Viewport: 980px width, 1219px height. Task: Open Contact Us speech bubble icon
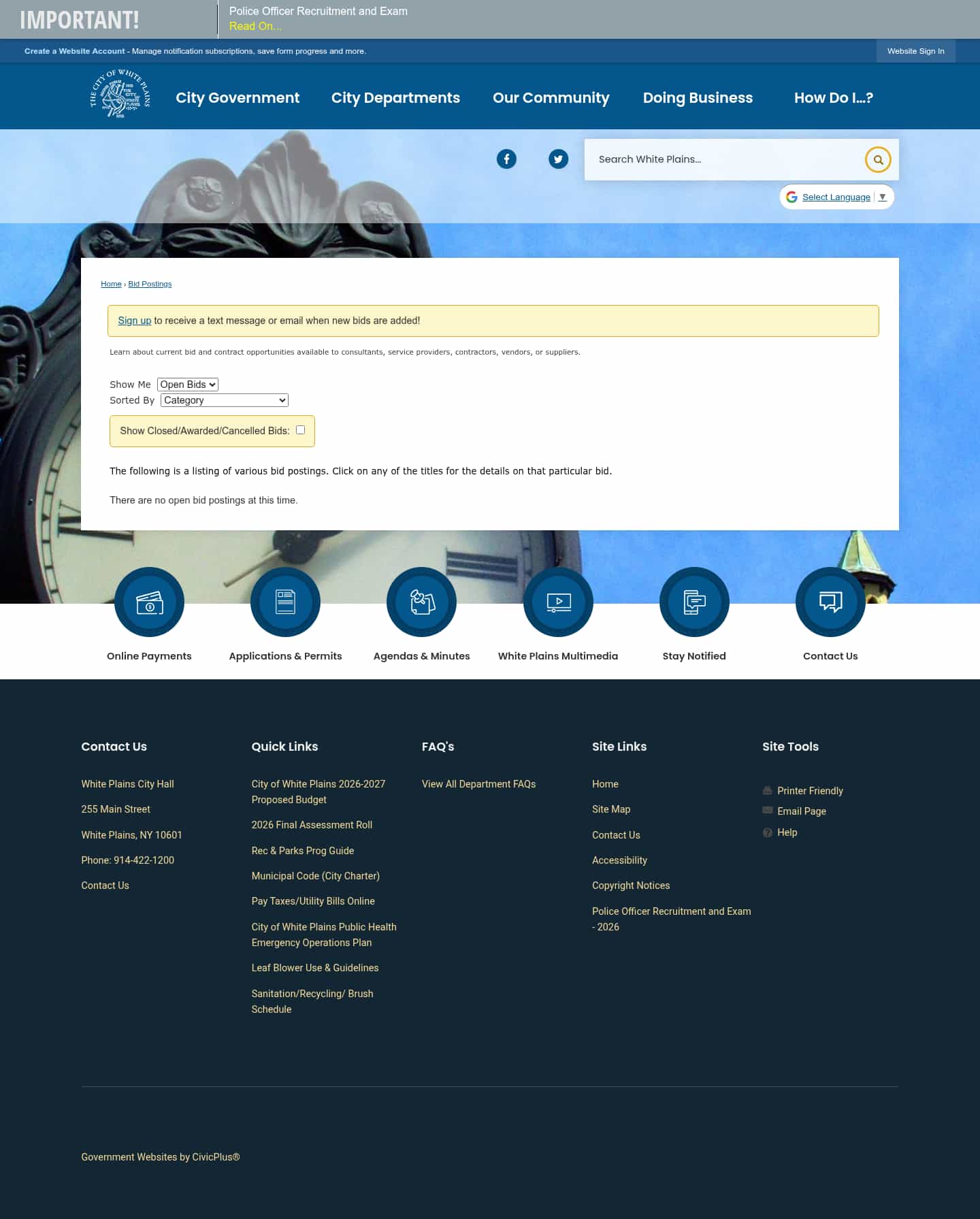point(830,602)
